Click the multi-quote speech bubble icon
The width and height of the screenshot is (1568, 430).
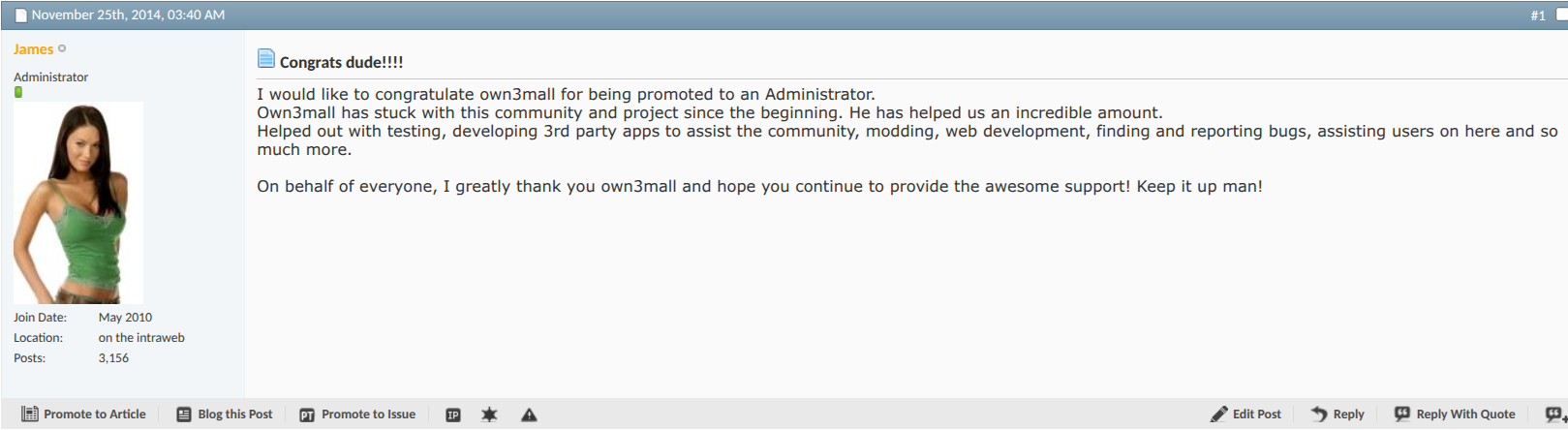pos(1555,415)
